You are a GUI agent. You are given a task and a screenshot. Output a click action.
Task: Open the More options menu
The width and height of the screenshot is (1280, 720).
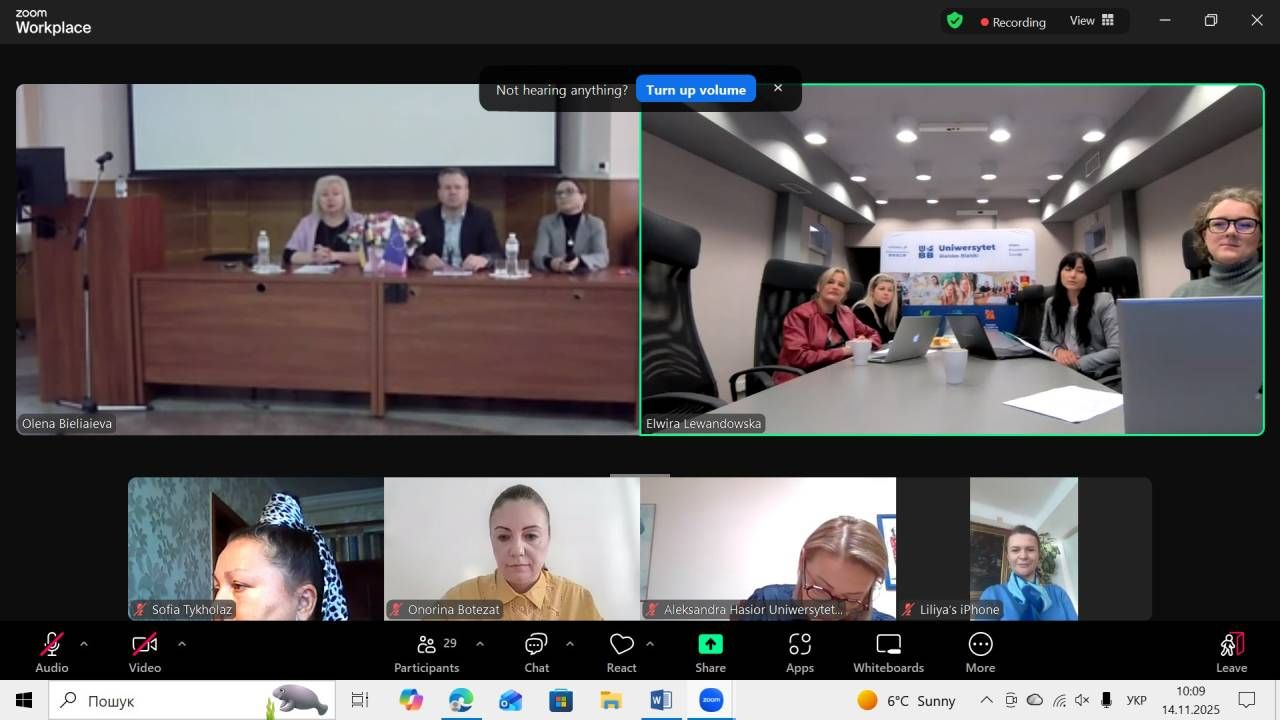(980, 652)
